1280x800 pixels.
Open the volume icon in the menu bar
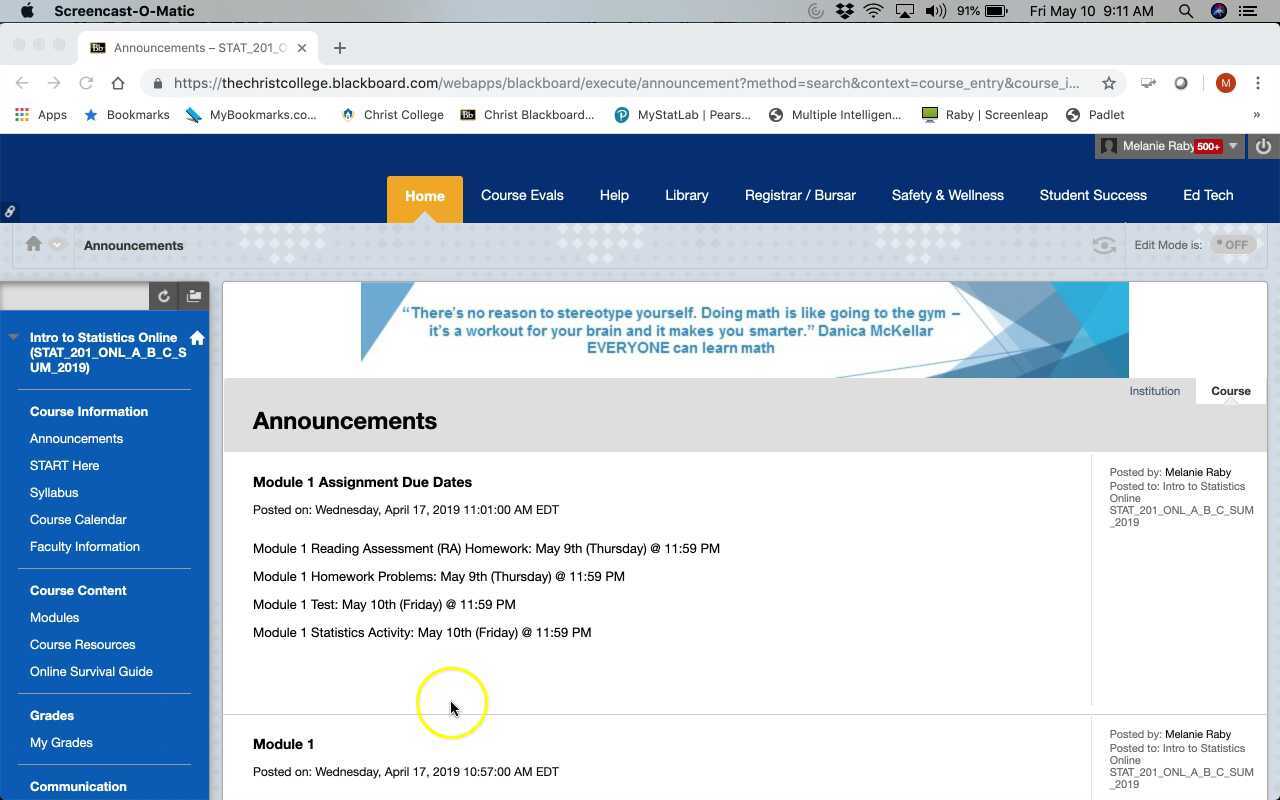coord(934,11)
